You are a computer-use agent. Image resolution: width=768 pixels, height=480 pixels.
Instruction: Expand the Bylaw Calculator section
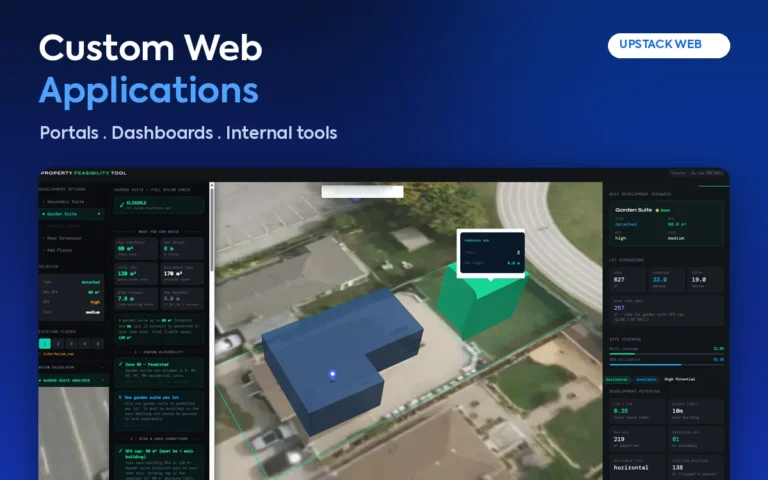pyautogui.click(x=72, y=367)
